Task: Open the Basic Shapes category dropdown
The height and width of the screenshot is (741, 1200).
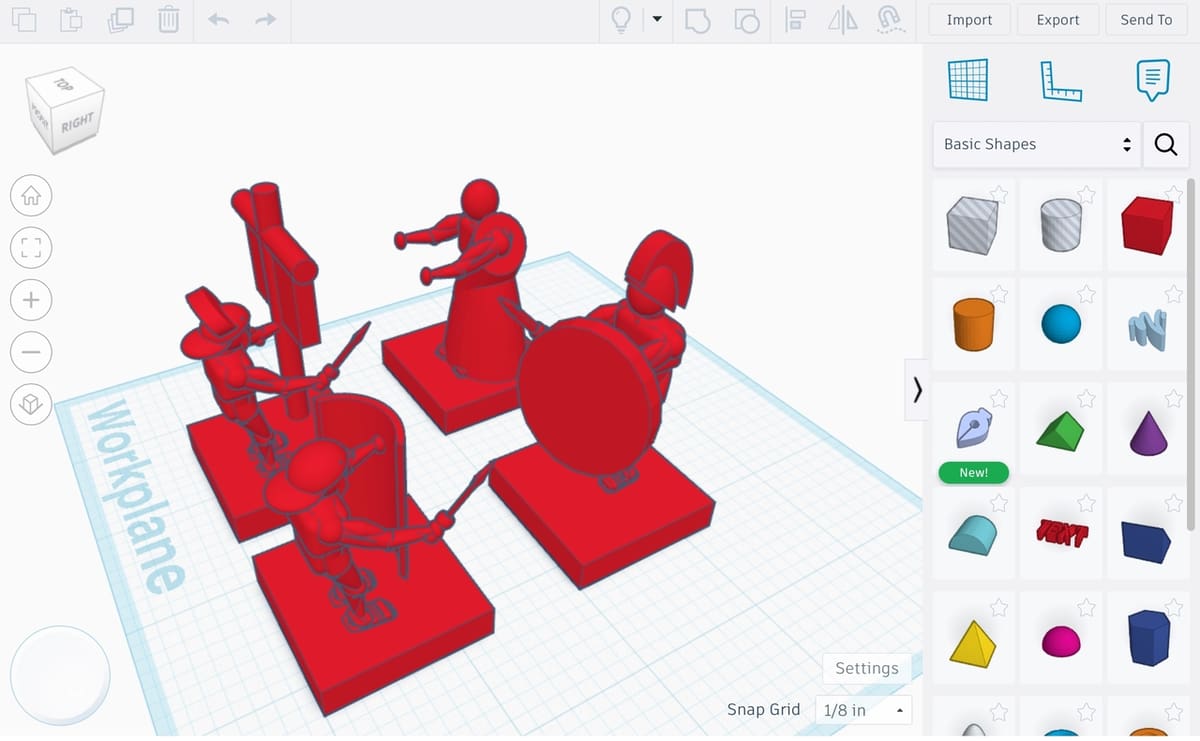Action: point(1036,144)
